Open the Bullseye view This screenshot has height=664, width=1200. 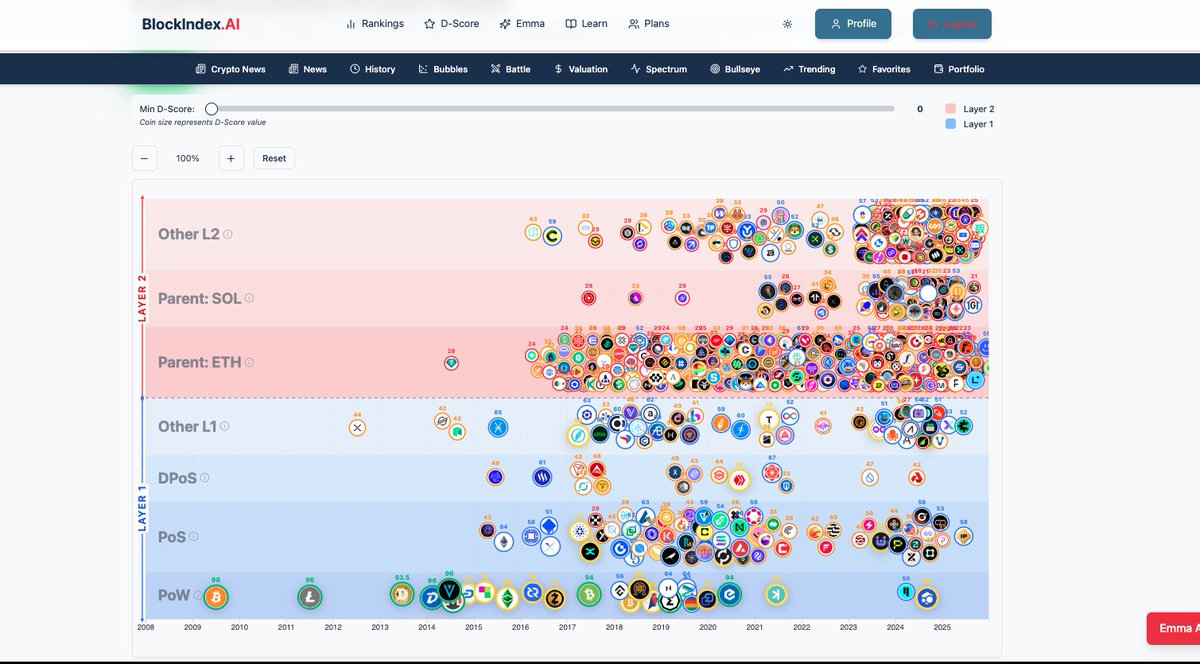click(x=735, y=69)
